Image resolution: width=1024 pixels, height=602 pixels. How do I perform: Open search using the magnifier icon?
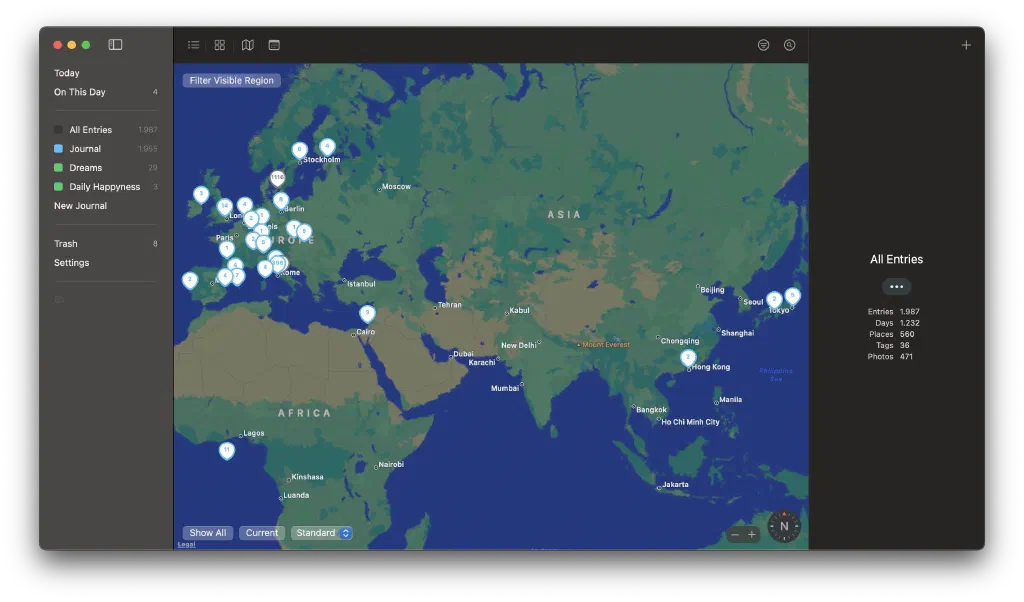pos(789,44)
